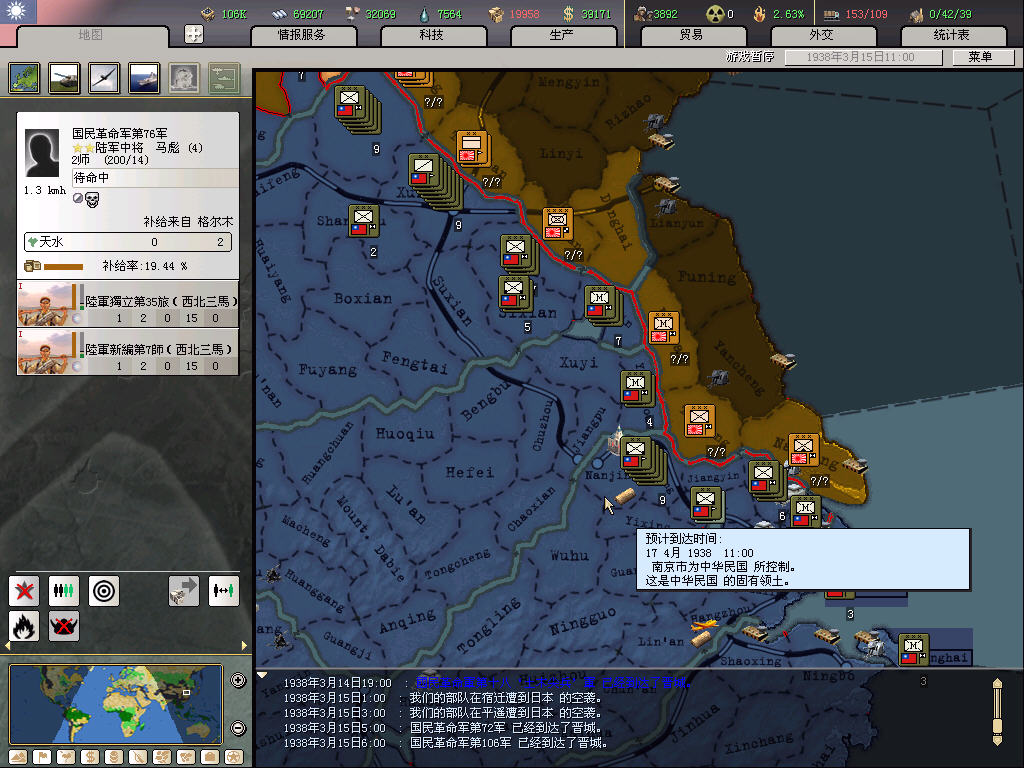The image size is (1024, 768).
Task: Click the two-soldiers swap arrow icon
Action: click(224, 590)
